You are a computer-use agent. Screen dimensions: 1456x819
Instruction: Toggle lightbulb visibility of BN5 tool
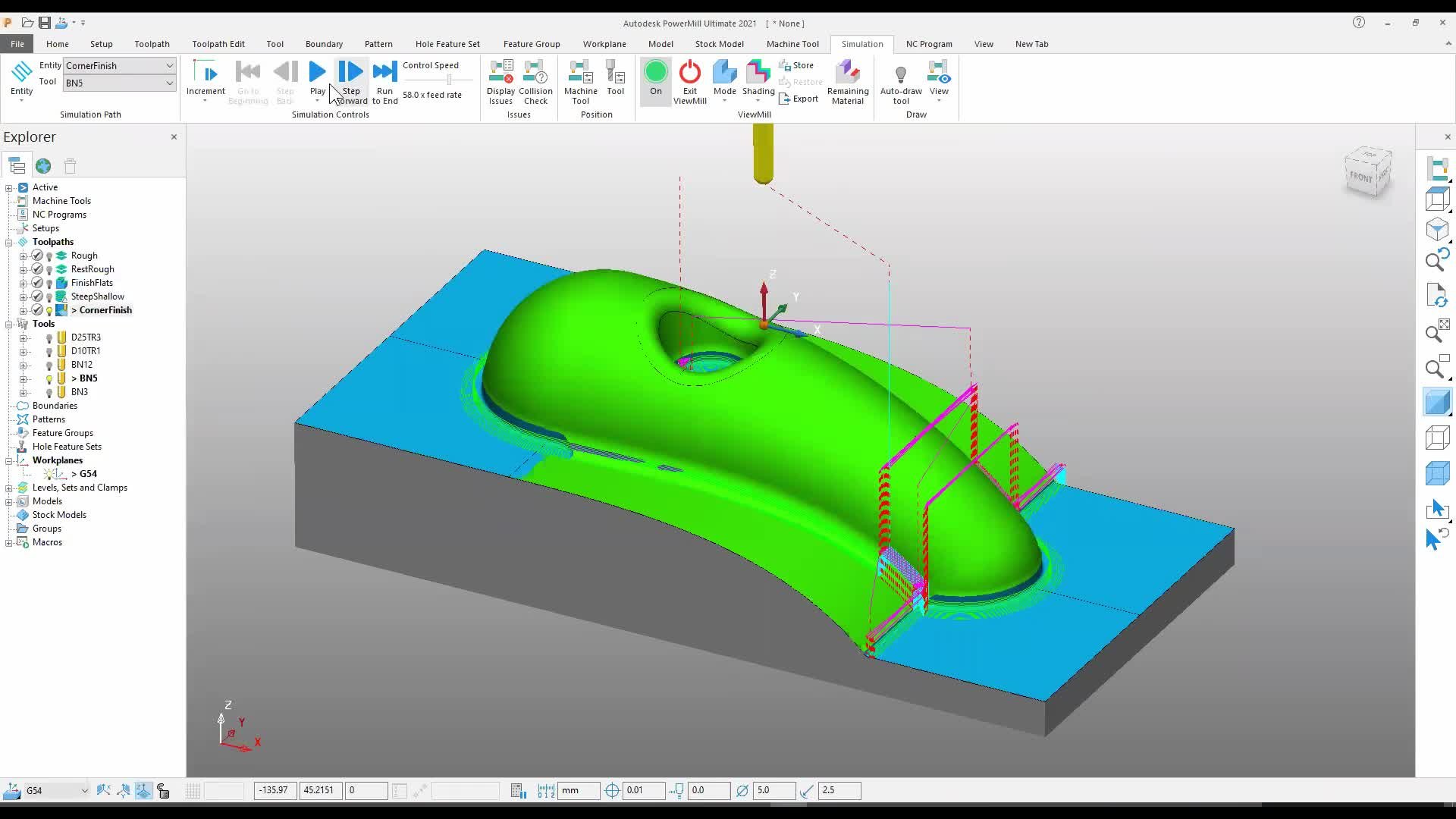[49, 378]
